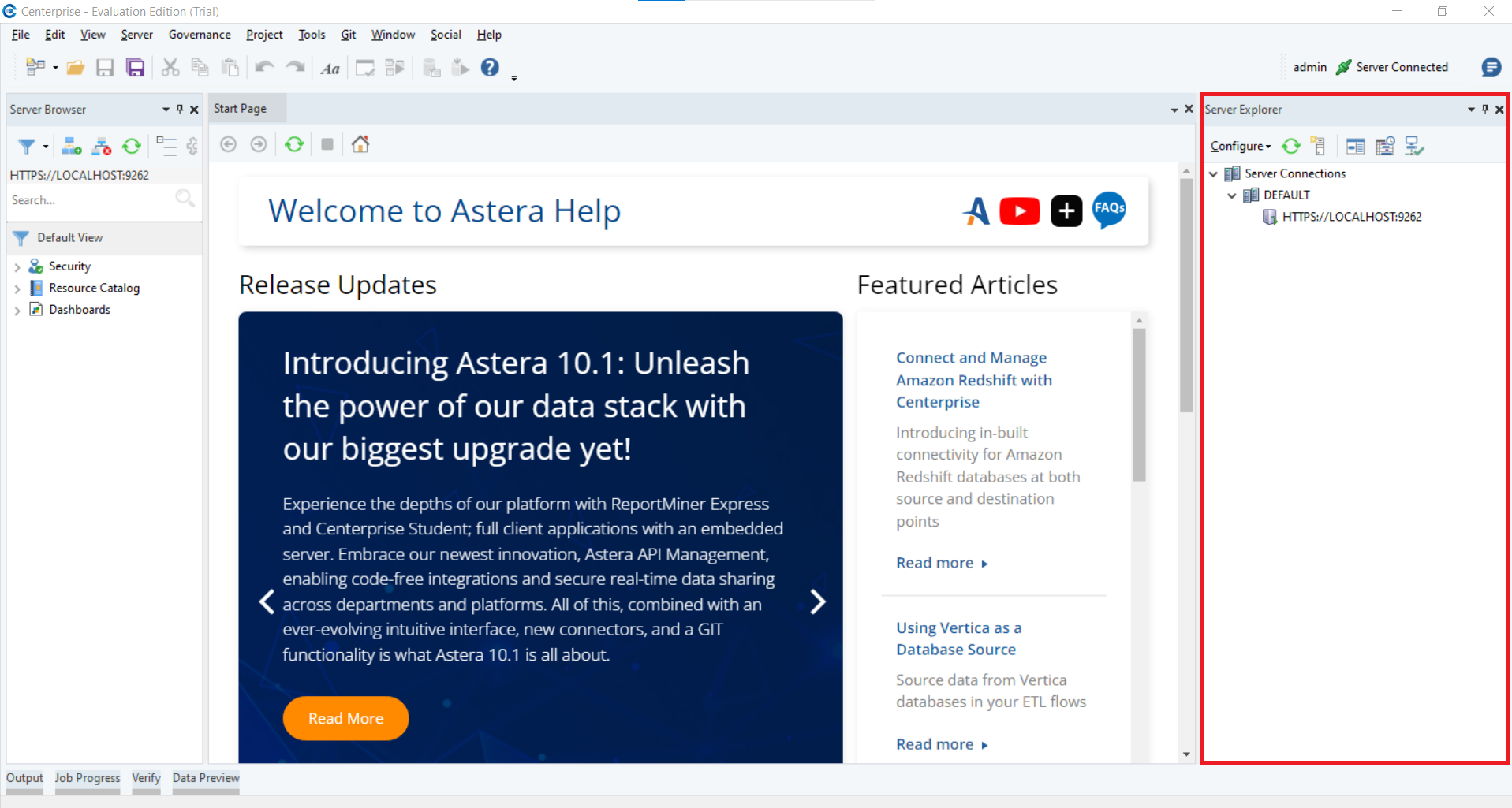Click the Save All purple disk icon
The image size is (1512, 808).
(136, 68)
